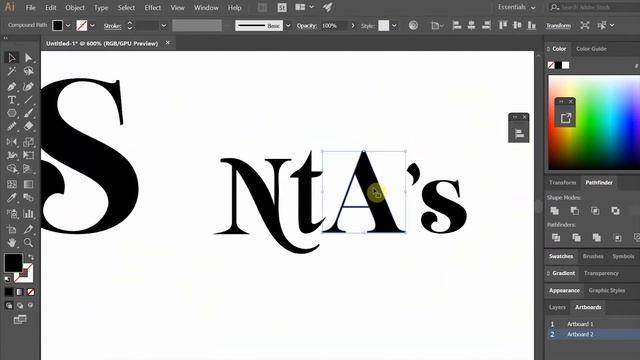Click the toolbox Fill color box
The image size is (640, 360).
[x=13, y=263]
